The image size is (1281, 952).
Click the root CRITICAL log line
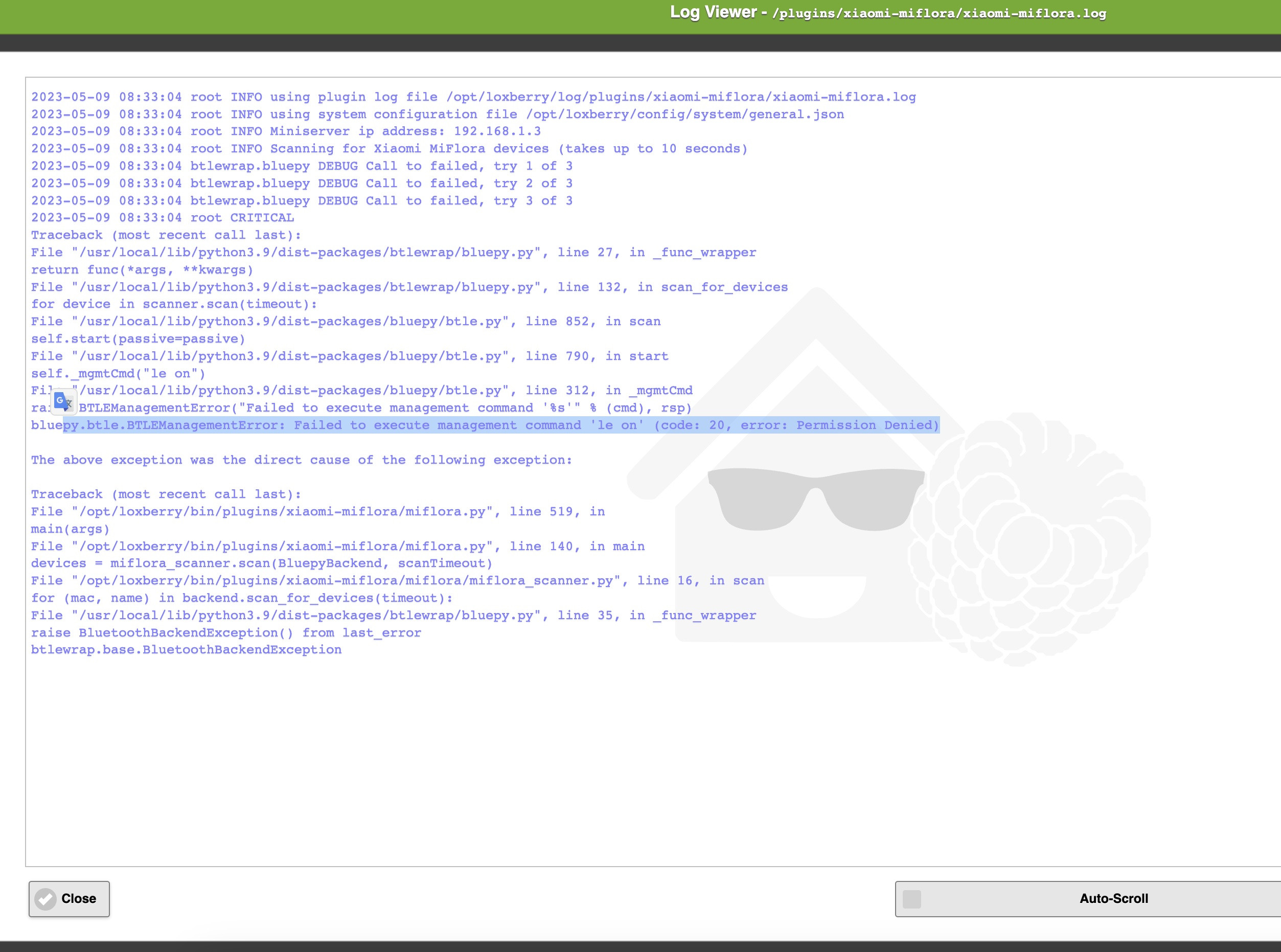click(163, 218)
